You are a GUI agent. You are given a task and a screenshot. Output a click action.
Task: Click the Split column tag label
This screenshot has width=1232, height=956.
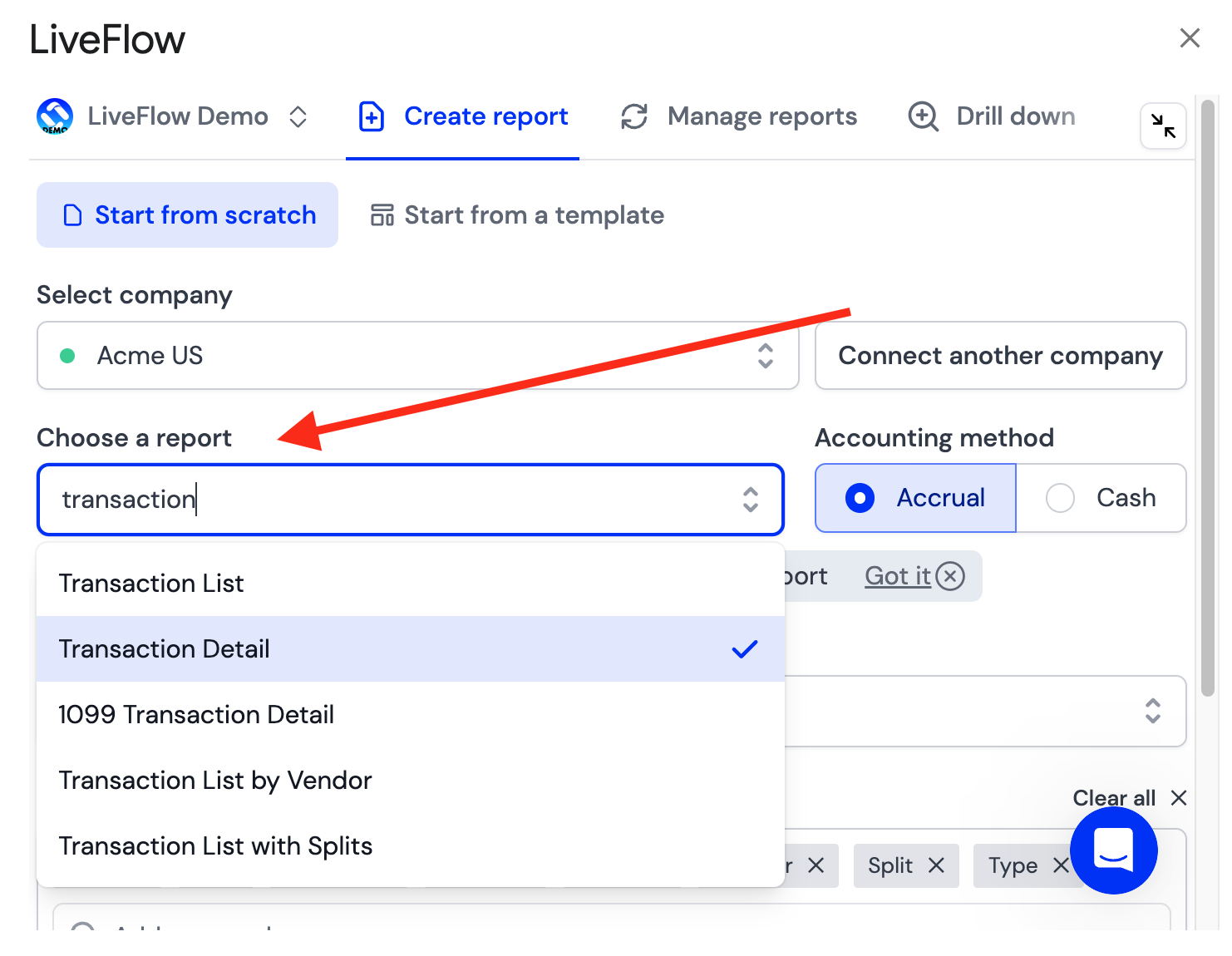point(890,865)
